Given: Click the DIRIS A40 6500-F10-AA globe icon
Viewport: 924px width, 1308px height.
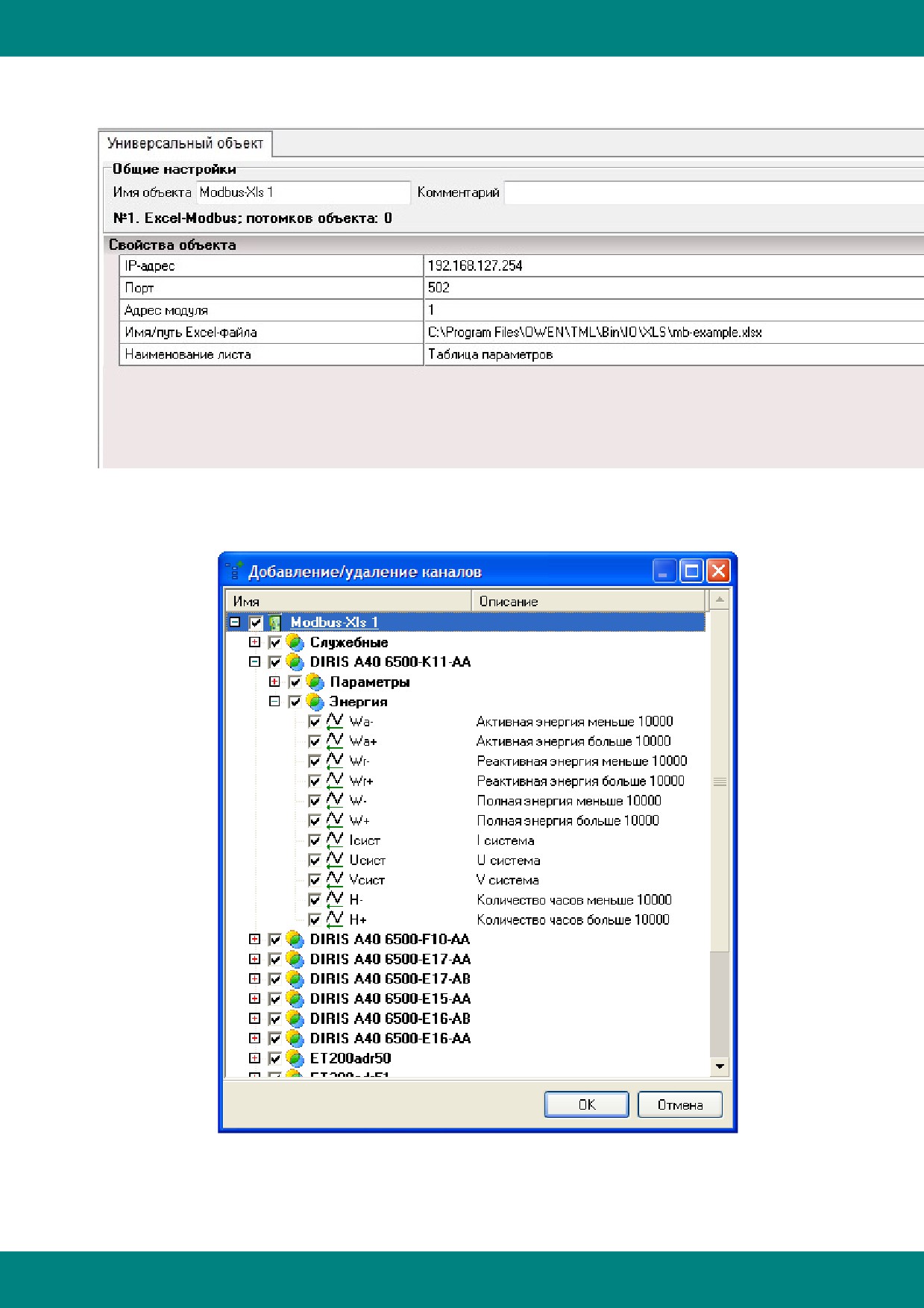Looking at the screenshot, I should click(x=295, y=939).
